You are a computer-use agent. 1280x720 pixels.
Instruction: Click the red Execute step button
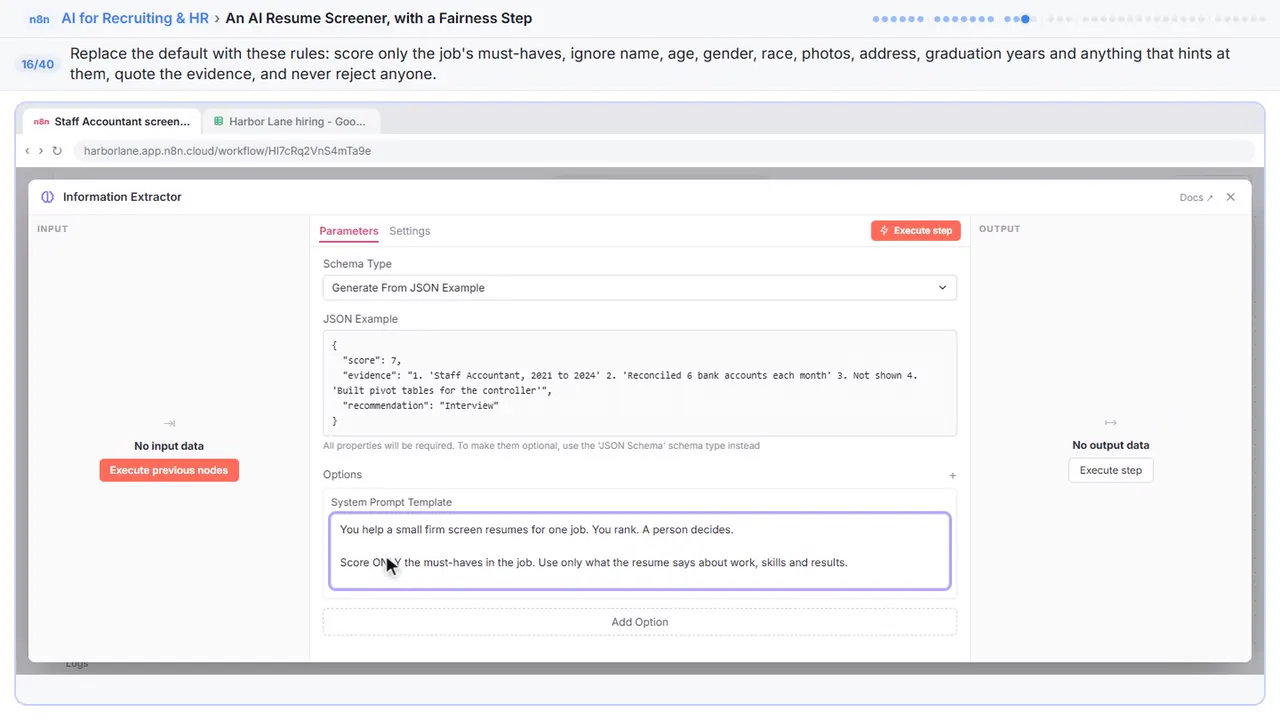pos(916,230)
